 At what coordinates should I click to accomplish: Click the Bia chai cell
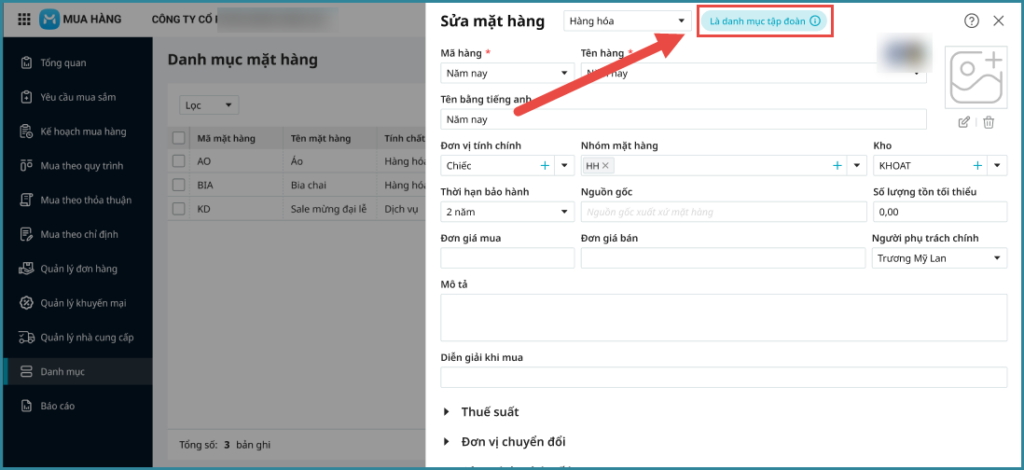(308, 185)
